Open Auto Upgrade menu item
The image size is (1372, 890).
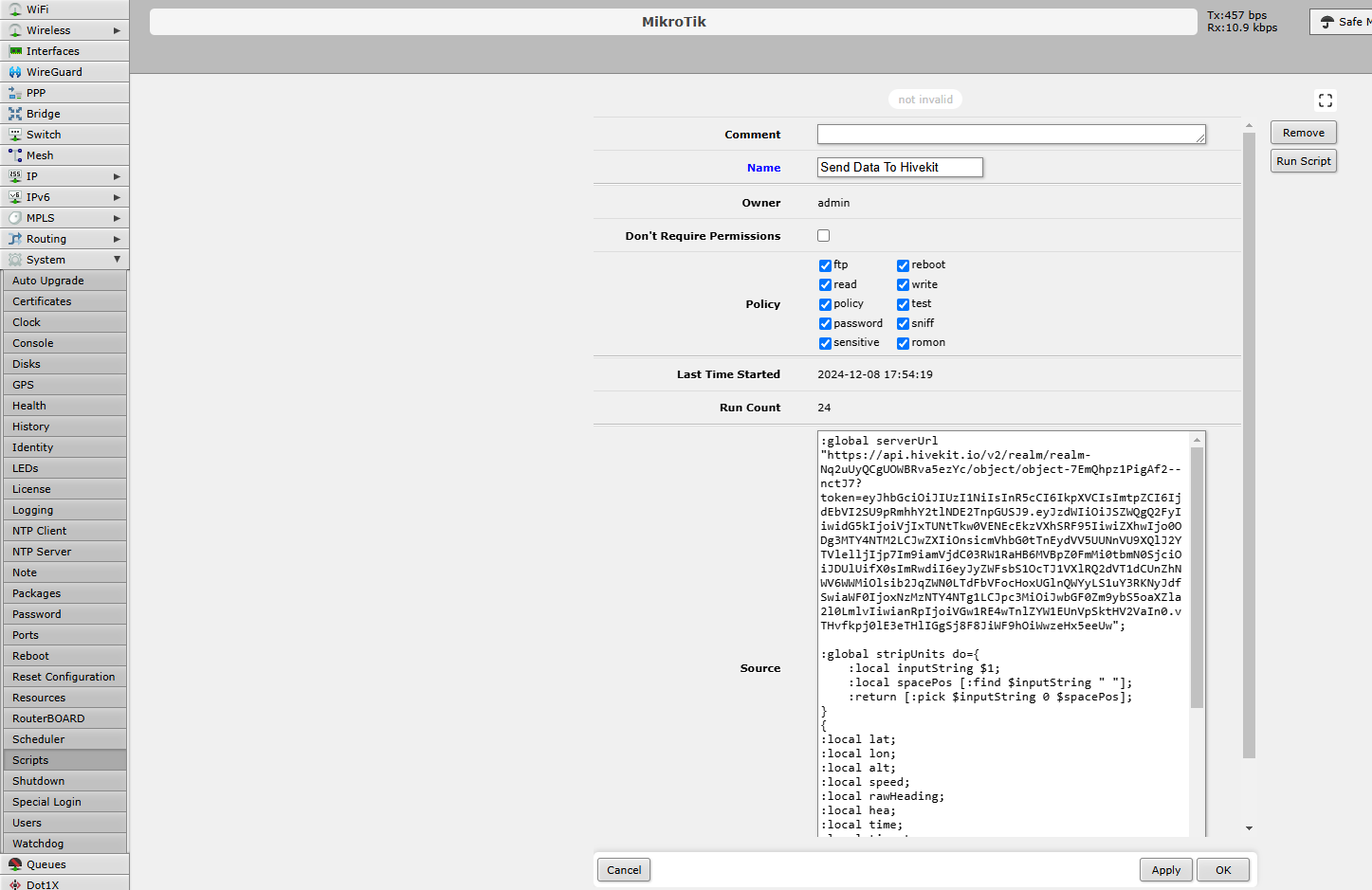[x=64, y=281]
